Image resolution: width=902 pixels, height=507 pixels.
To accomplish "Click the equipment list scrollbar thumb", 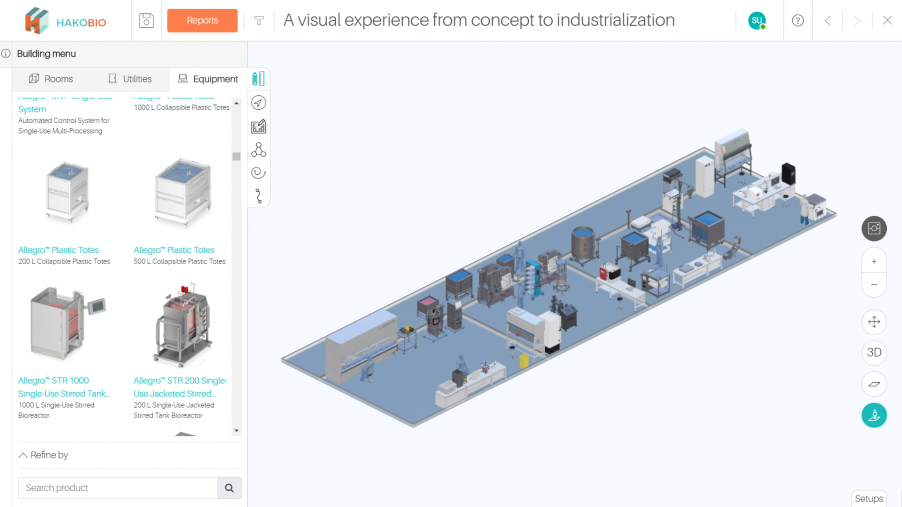I will 236,157.
